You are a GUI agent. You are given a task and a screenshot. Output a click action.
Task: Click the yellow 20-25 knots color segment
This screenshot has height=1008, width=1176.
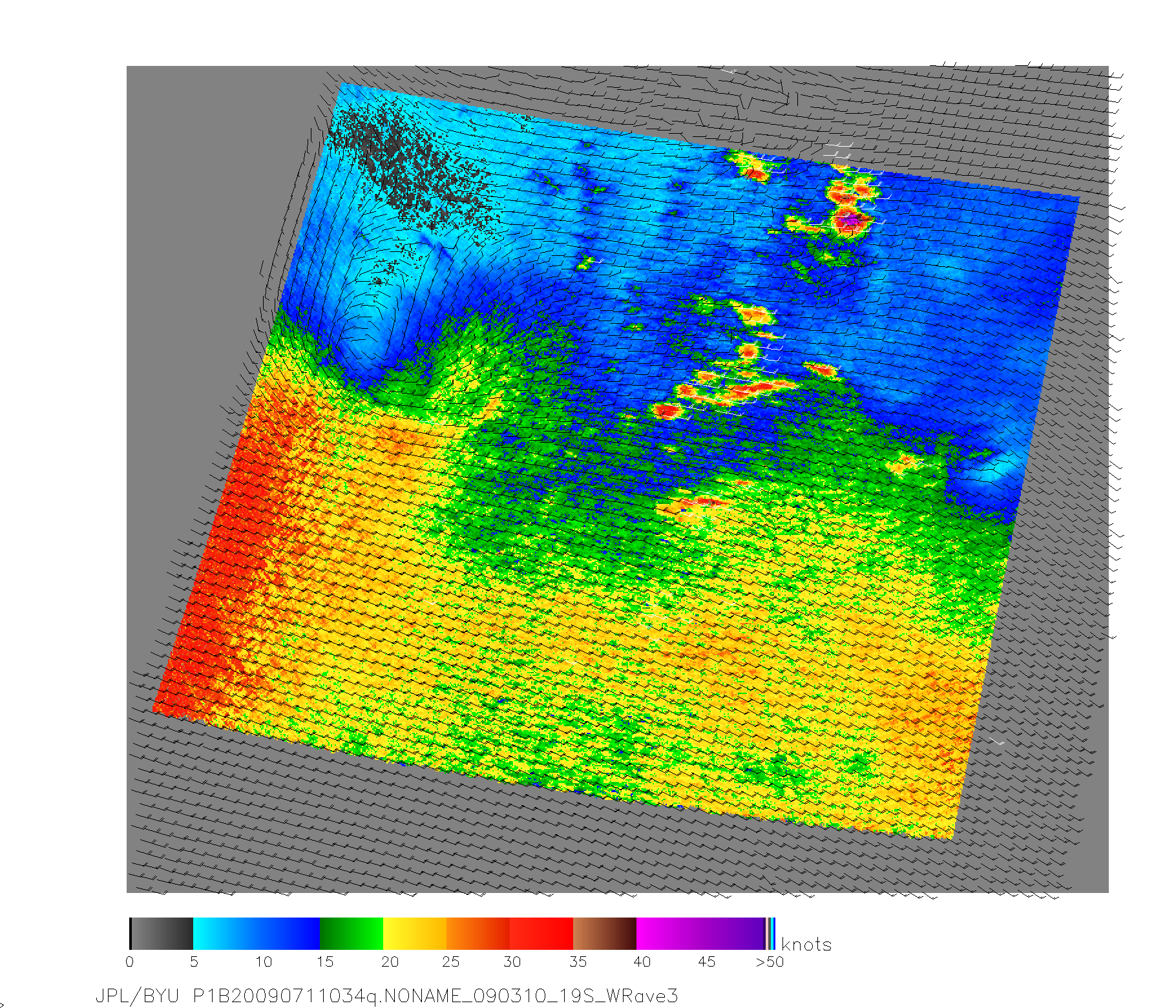[x=415, y=934]
